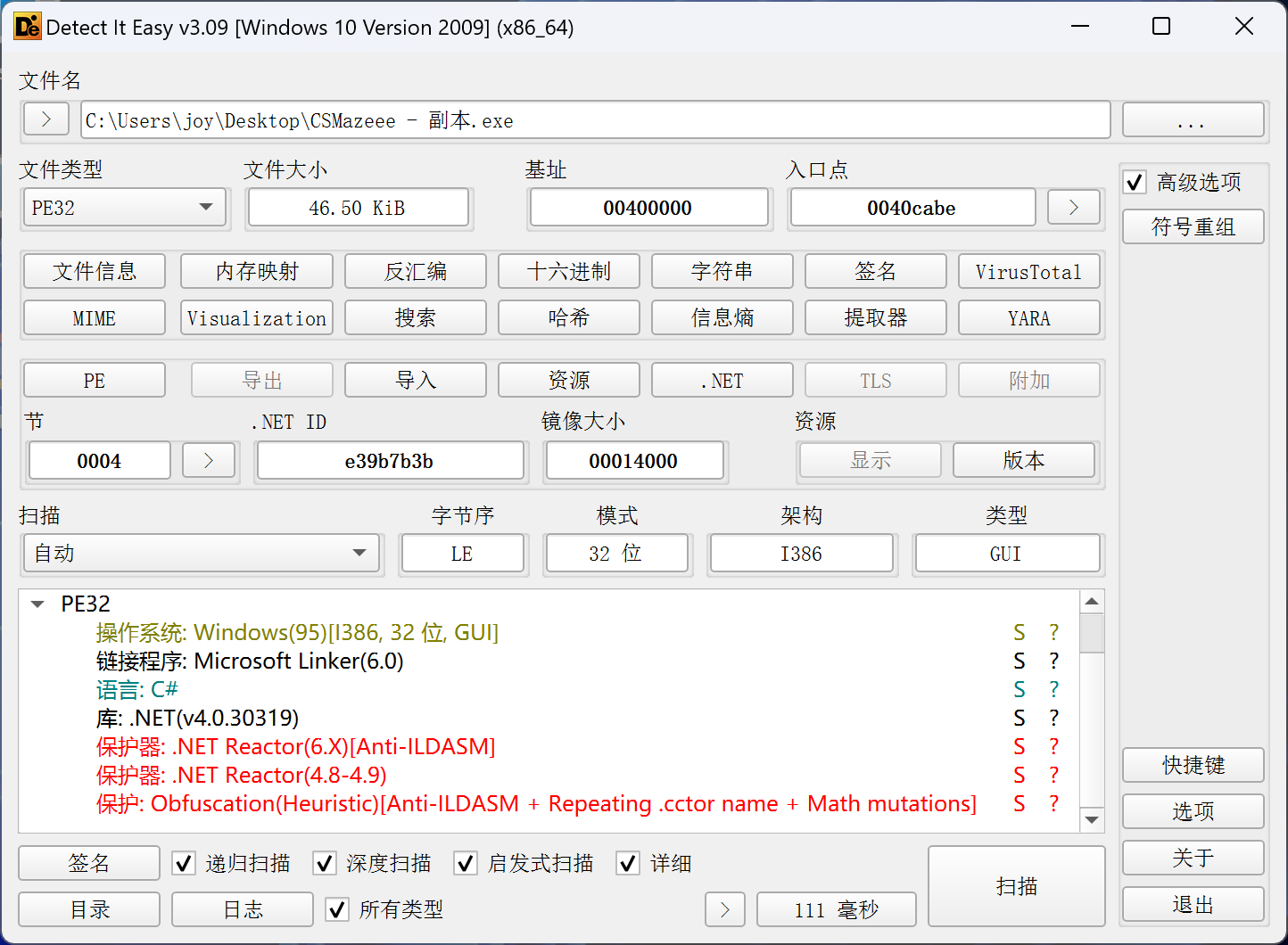Click the 版本 version button
The height and width of the screenshot is (945, 1288).
click(1024, 460)
